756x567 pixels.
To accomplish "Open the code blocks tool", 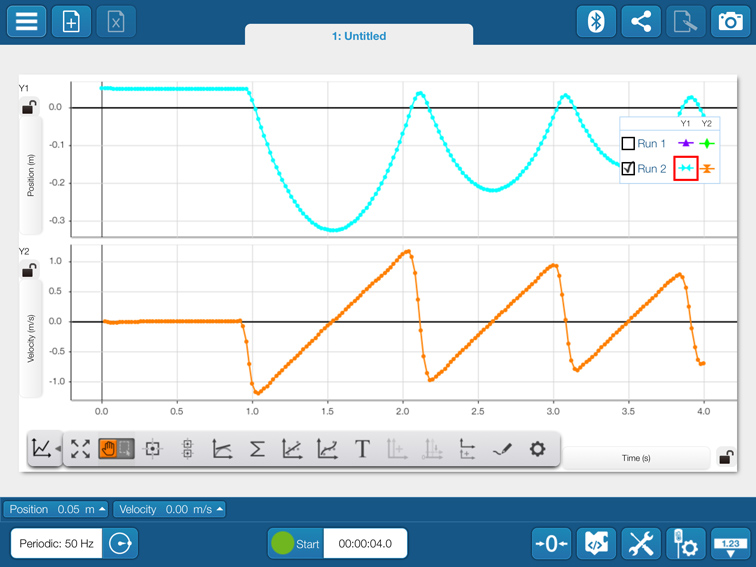I will pyautogui.click(x=596, y=544).
